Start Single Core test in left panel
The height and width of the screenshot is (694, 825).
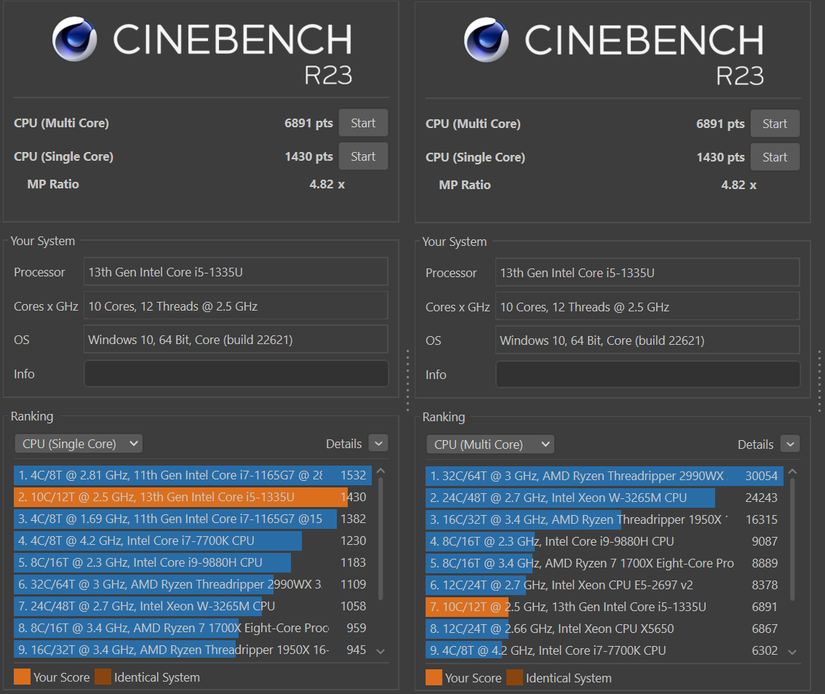coord(363,156)
